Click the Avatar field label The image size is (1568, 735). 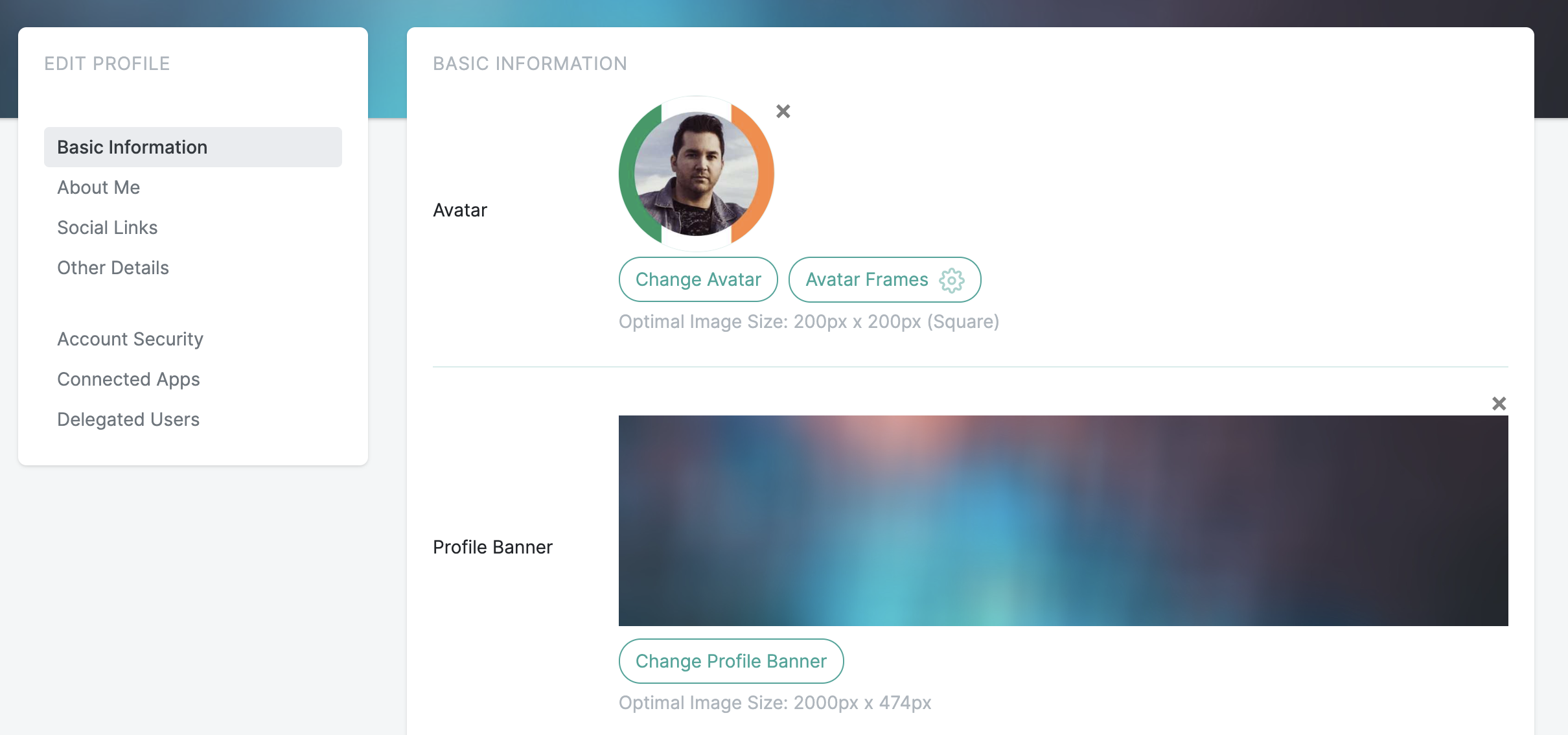pos(459,210)
